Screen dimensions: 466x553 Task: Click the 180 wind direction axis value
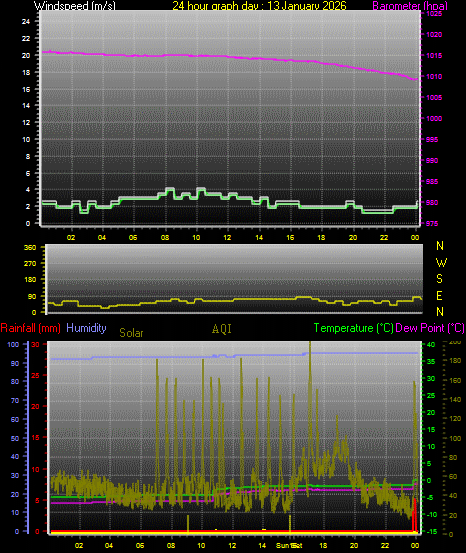[x=30, y=279]
